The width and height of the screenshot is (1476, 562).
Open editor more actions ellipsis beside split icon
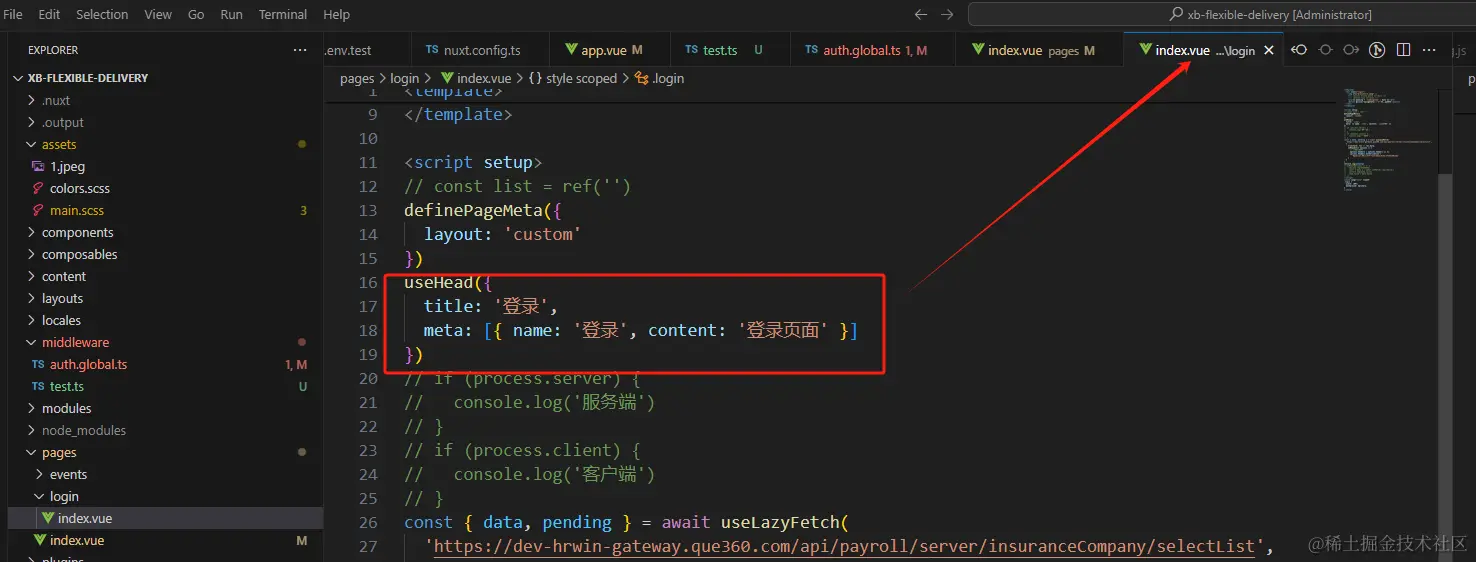pos(1429,50)
